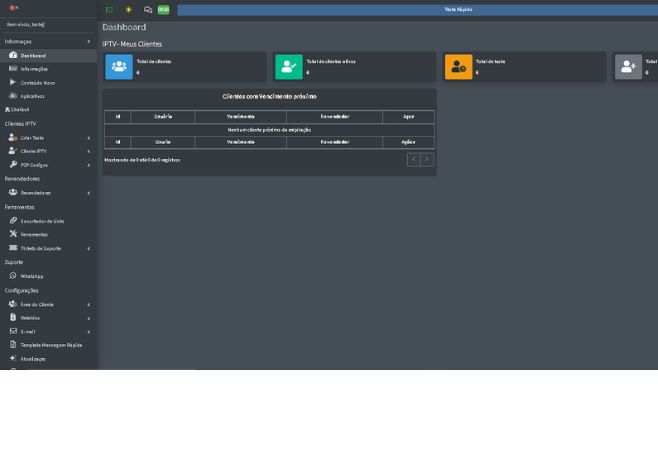Click the green badge in the top bar

(163, 10)
